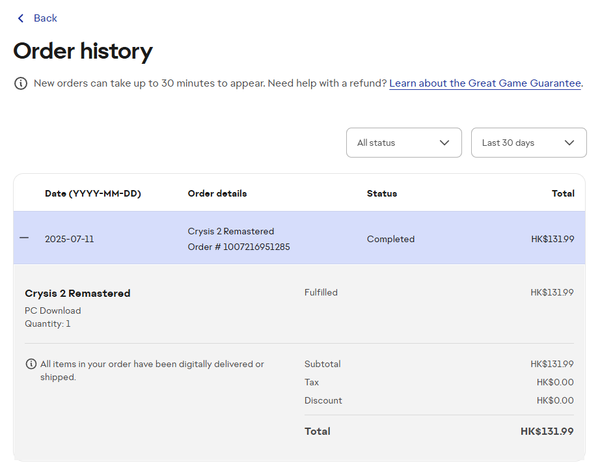Open the Last 30 days dropdown
Image resolution: width=600 pixels, height=470 pixels.
(528, 143)
